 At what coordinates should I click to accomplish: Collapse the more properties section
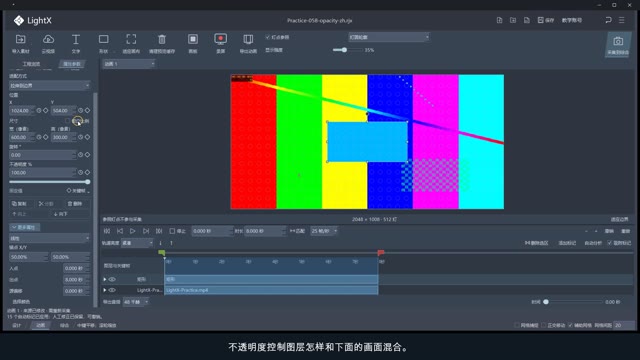click(x=24, y=227)
